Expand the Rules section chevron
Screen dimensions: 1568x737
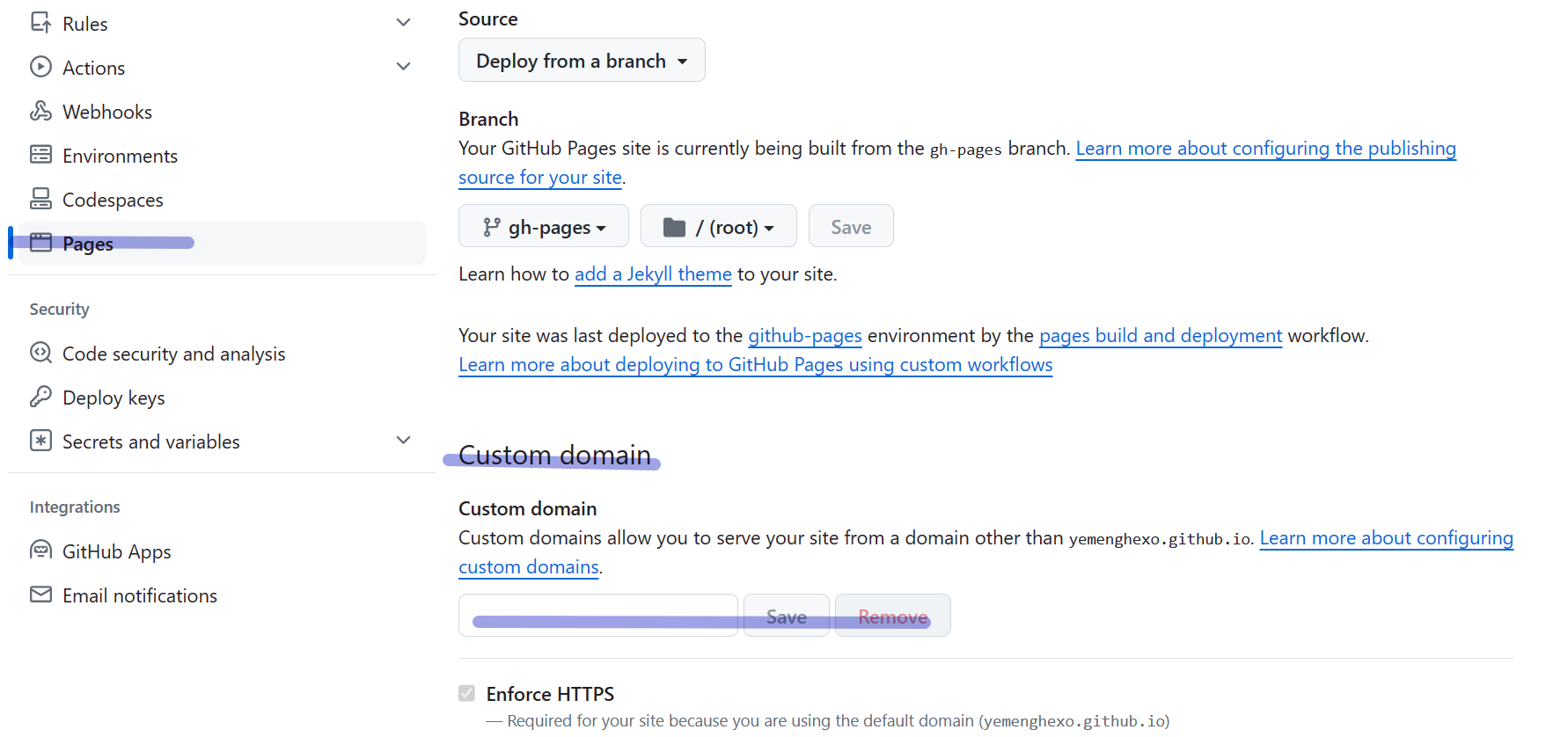pyautogui.click(x=404, y=23)
